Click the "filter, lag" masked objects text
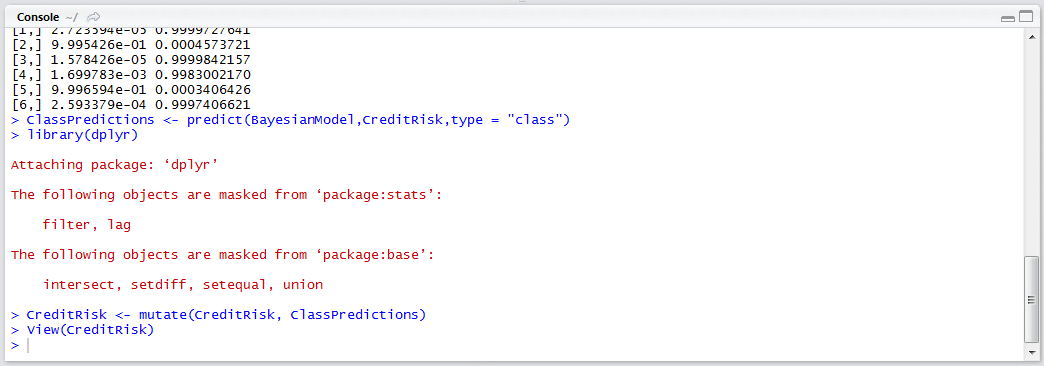The image size is (1044, 366). point(87,225)
